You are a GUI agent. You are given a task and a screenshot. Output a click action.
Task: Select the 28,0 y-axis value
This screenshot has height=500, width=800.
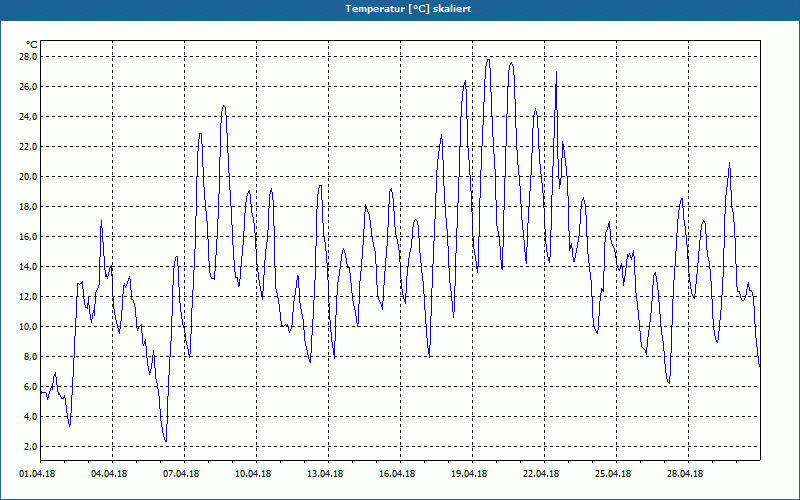[28, 57]
